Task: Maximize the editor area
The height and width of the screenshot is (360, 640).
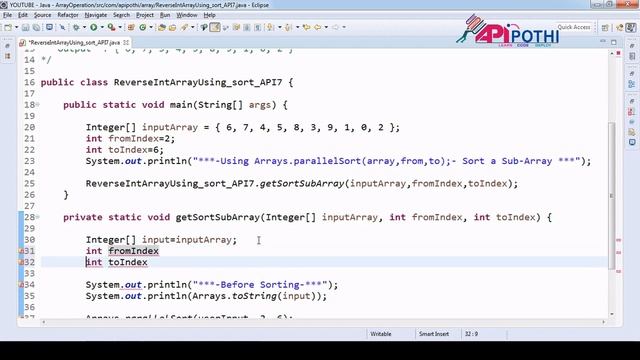Action: [x=613, y=42]
